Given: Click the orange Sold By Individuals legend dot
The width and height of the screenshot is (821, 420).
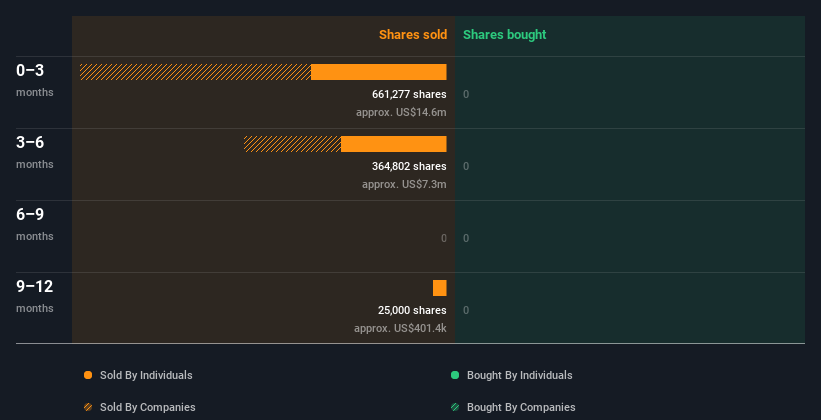Looking at the screenshot, I should pyautogui.click(x=88, y=375).
